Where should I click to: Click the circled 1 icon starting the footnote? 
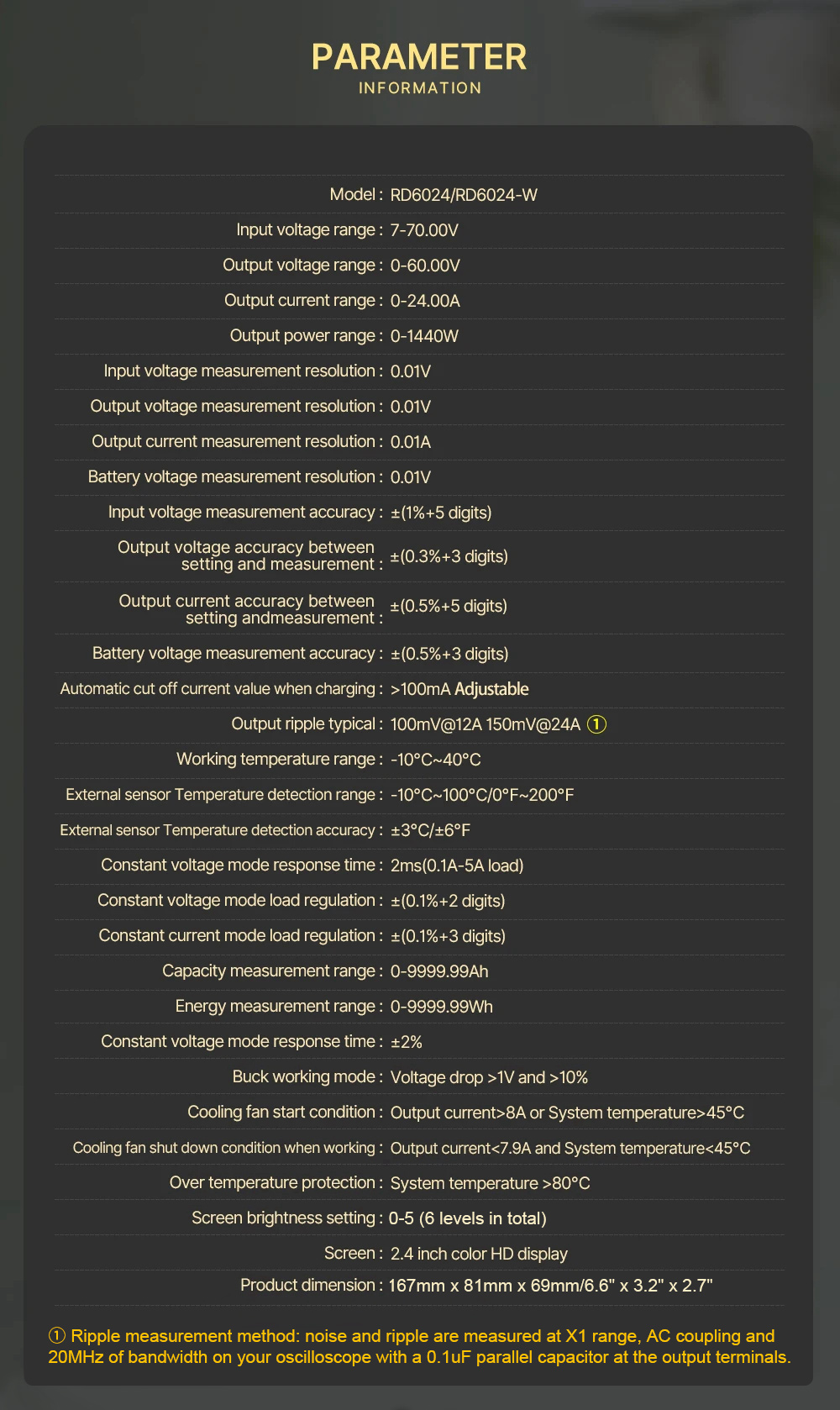point(57,1336)
